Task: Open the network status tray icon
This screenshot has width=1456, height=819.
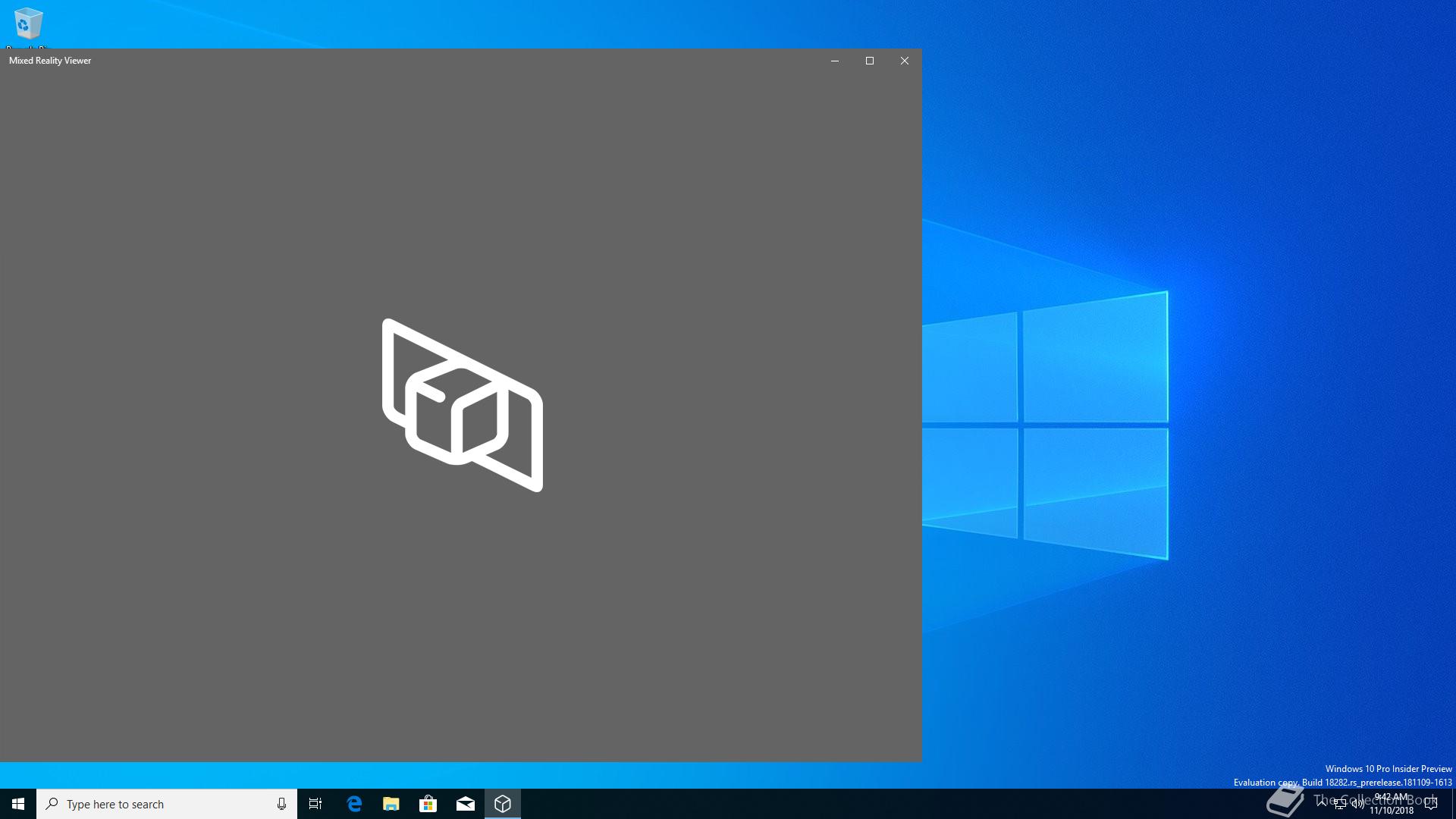Action: (x=1340, y=804)
